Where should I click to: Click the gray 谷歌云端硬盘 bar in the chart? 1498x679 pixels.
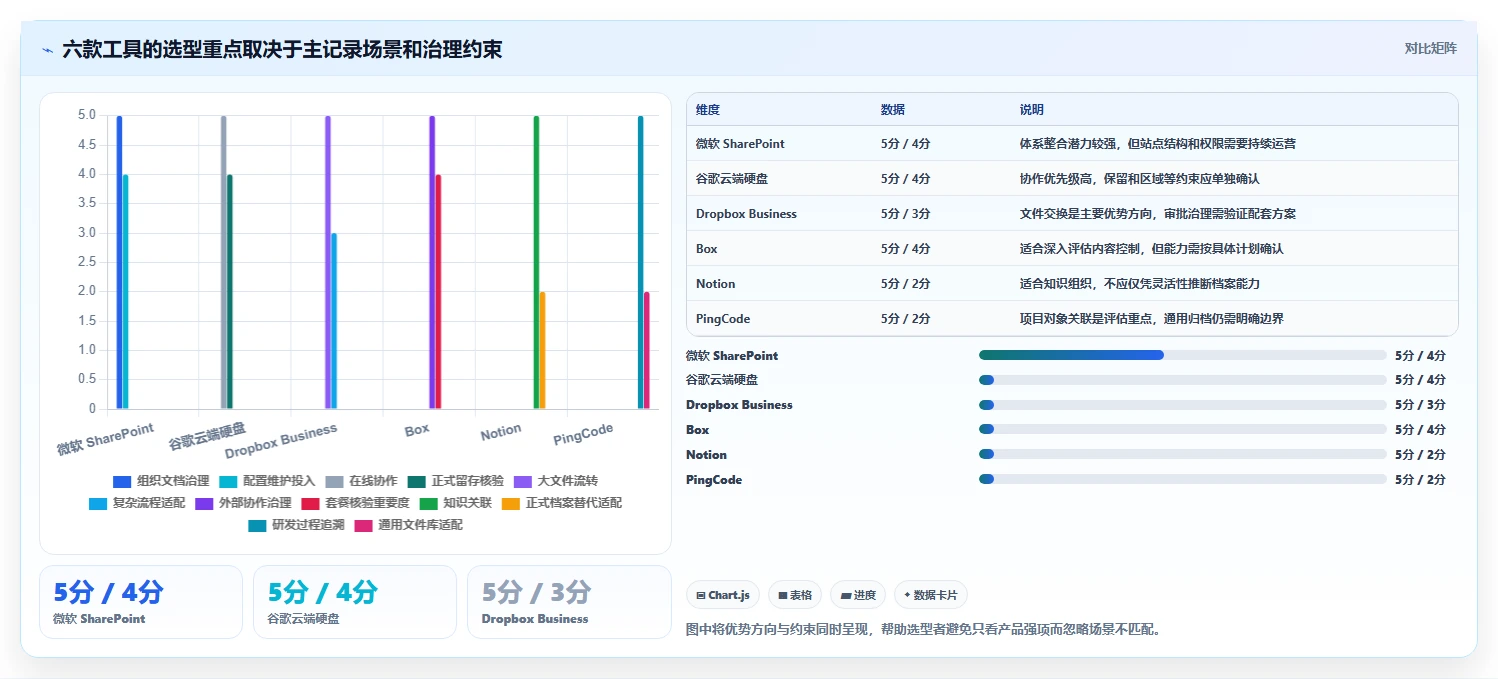coord(224,262)
